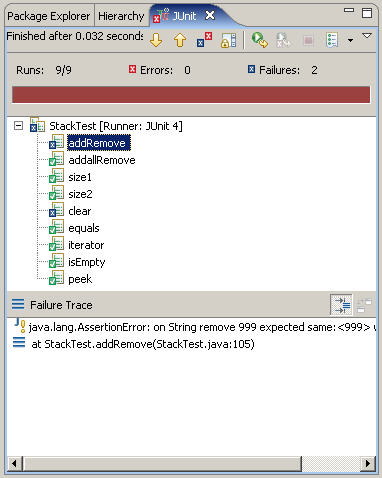The height and width of the screenshot is (478, 382).
Task: Toggle filter stack trace button
Action: (341, 304)
